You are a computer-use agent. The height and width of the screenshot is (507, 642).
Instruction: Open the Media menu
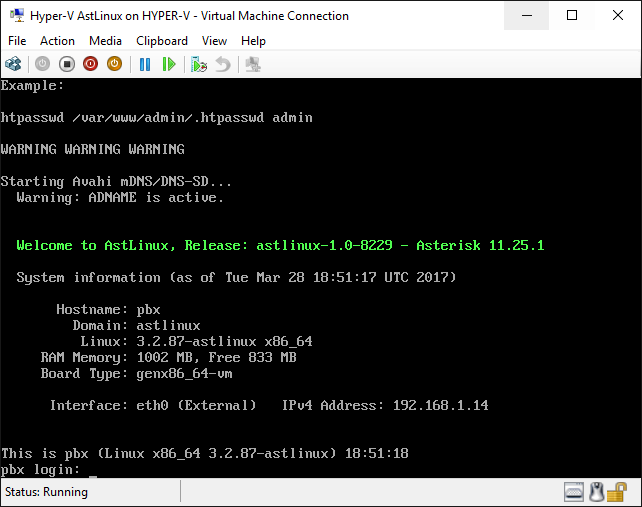[x=105, y=41]
